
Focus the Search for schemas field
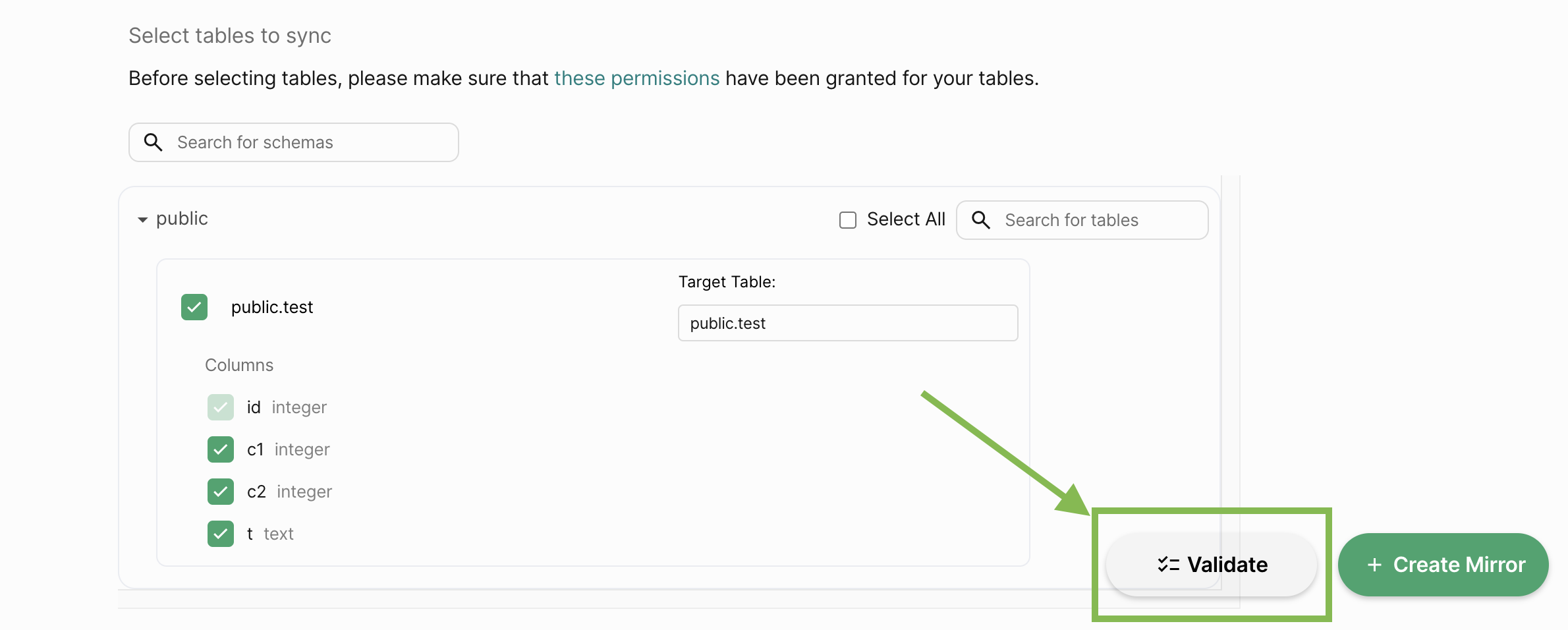tap(294, 142)
